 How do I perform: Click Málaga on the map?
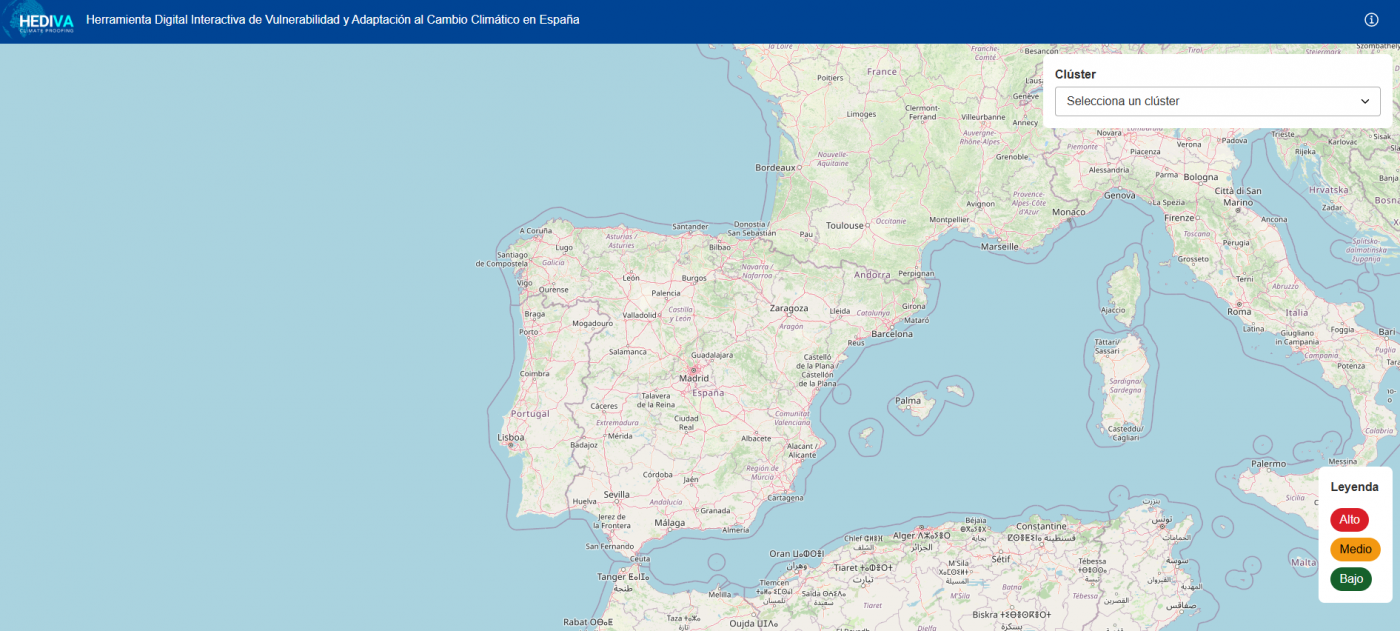click(669, 522)
